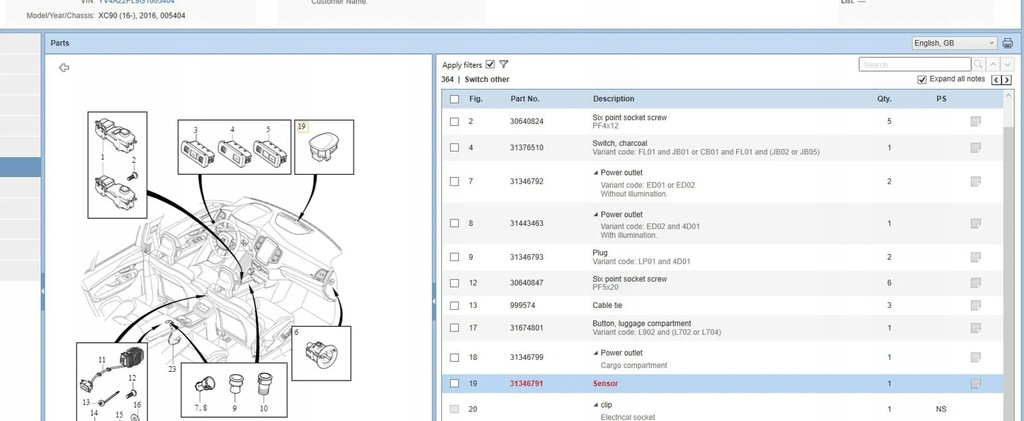Tick the select-all checkbox in table header
This screenshot has height=421, width=1024.
455,99
